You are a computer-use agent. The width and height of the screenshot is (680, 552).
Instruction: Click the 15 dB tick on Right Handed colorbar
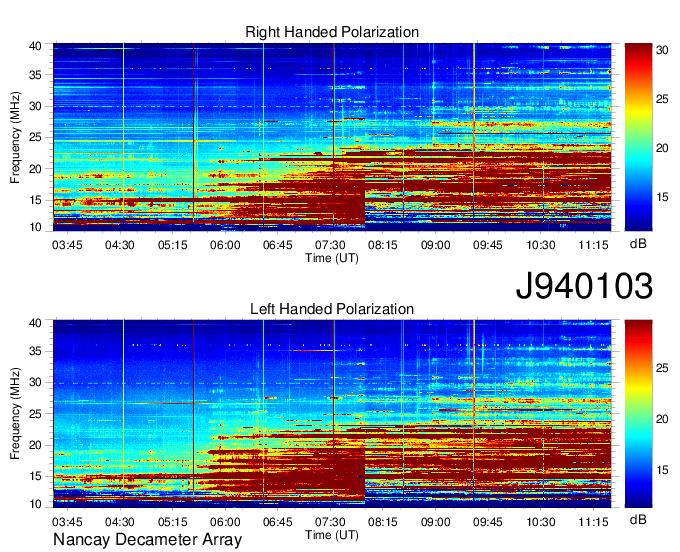click(x=662, y=197)
